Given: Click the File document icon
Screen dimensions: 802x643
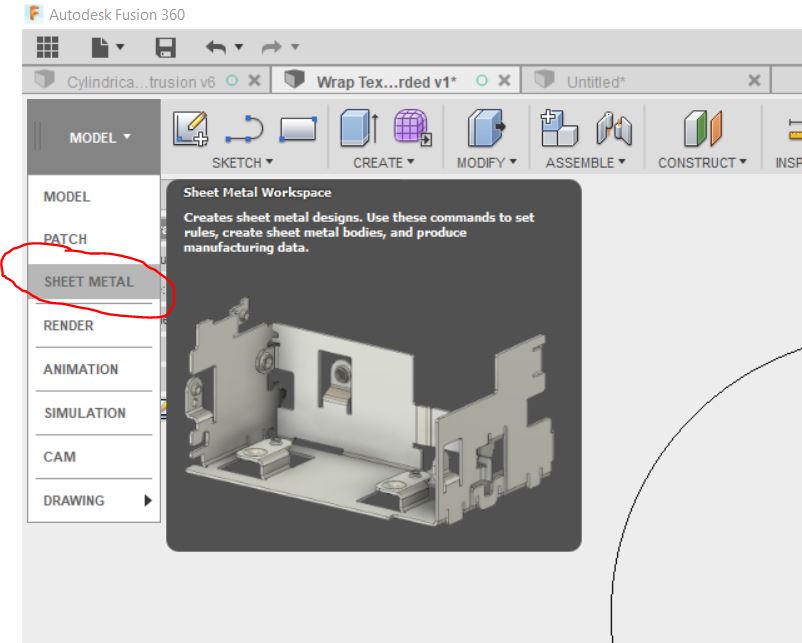Looking at the screenshot, I should point(100,47).
